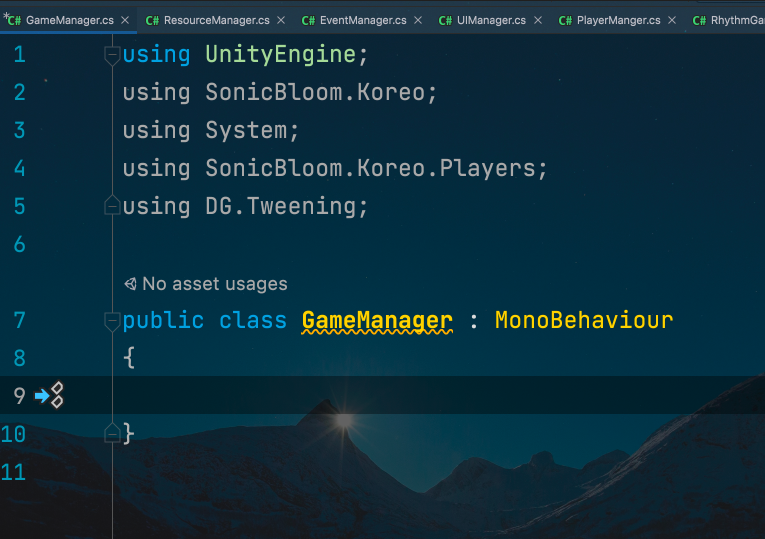Click the Unity icon beside No asset usages
The height and width of the screenshot is (539, 765).
click(130, 284)
